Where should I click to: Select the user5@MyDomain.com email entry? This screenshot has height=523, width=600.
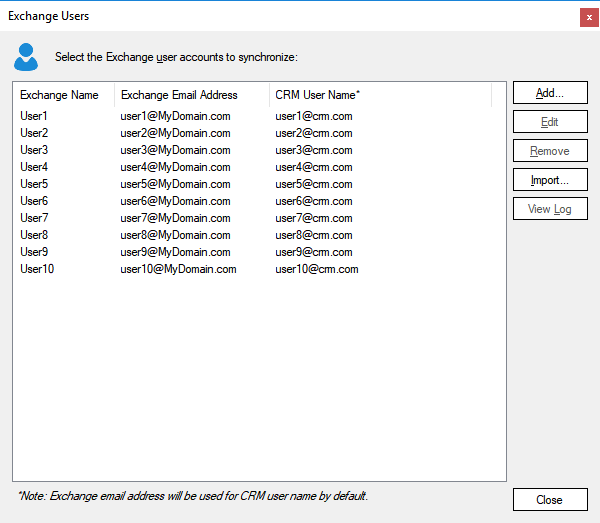[175, 184]
